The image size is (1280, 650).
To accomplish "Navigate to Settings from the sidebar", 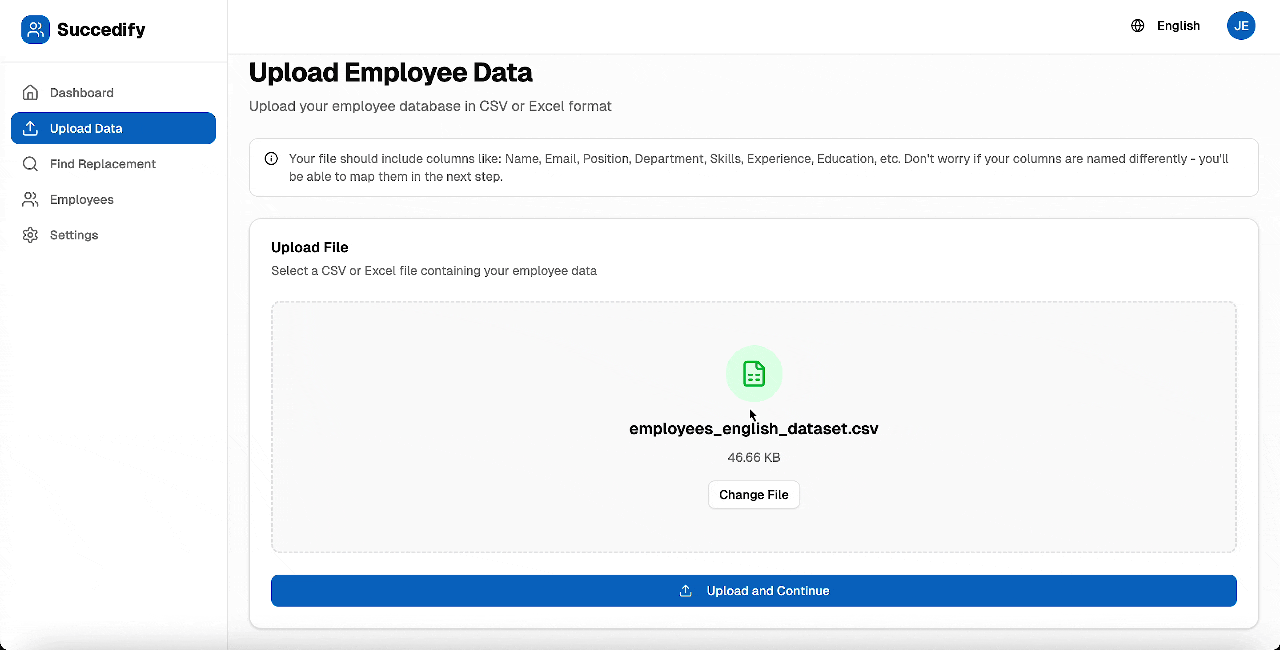I will pos(74,235).
